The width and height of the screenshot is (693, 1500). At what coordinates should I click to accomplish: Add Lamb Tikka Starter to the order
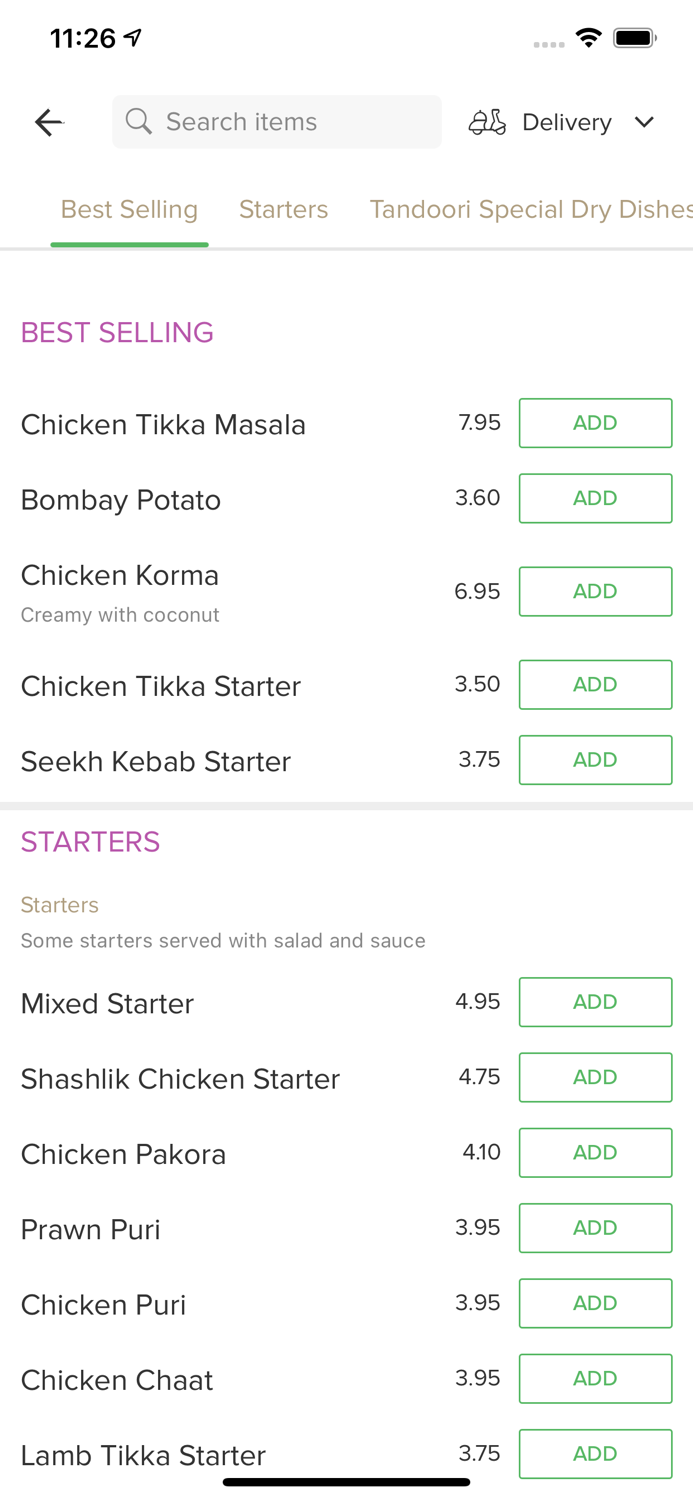(x=595, y=1453)
